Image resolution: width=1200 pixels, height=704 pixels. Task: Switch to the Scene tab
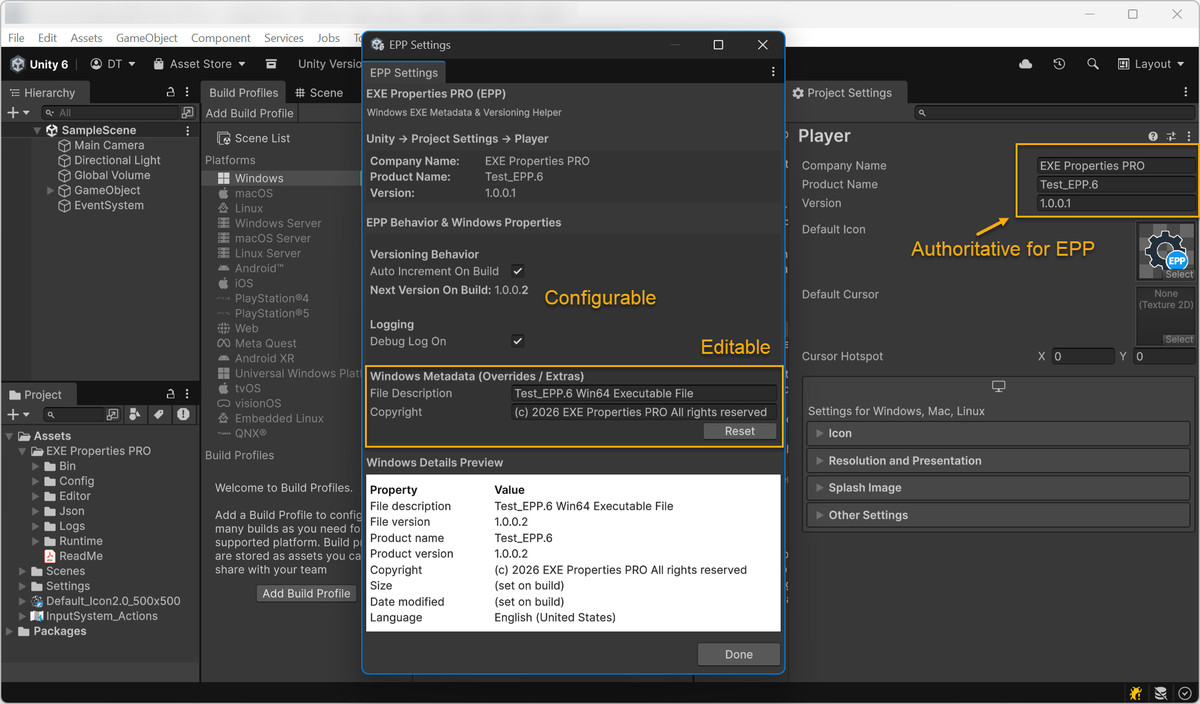point(319,93)
